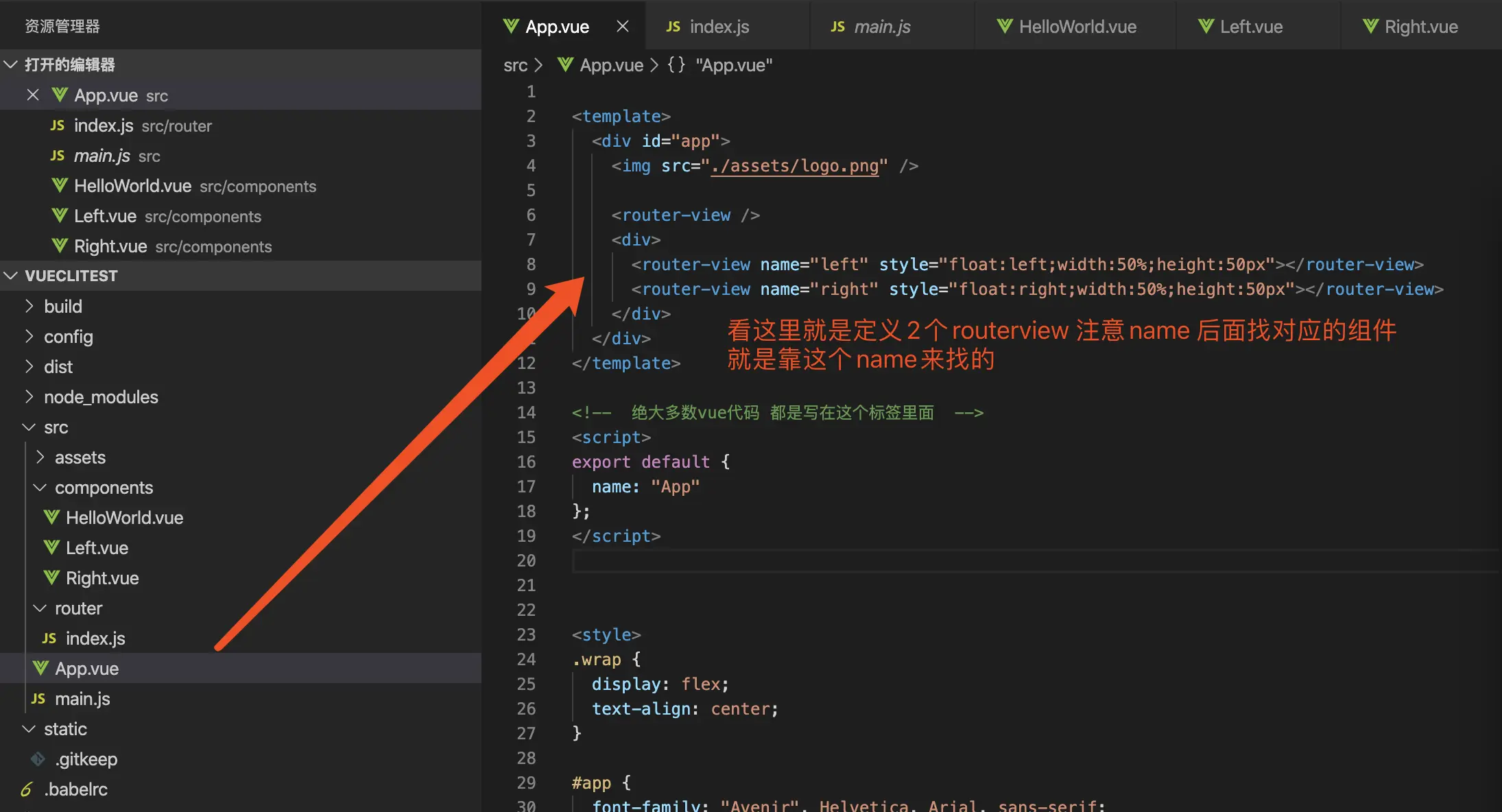Collapse the open editors section
Screen dimensions: 1502x812
[x=11, y=64]
